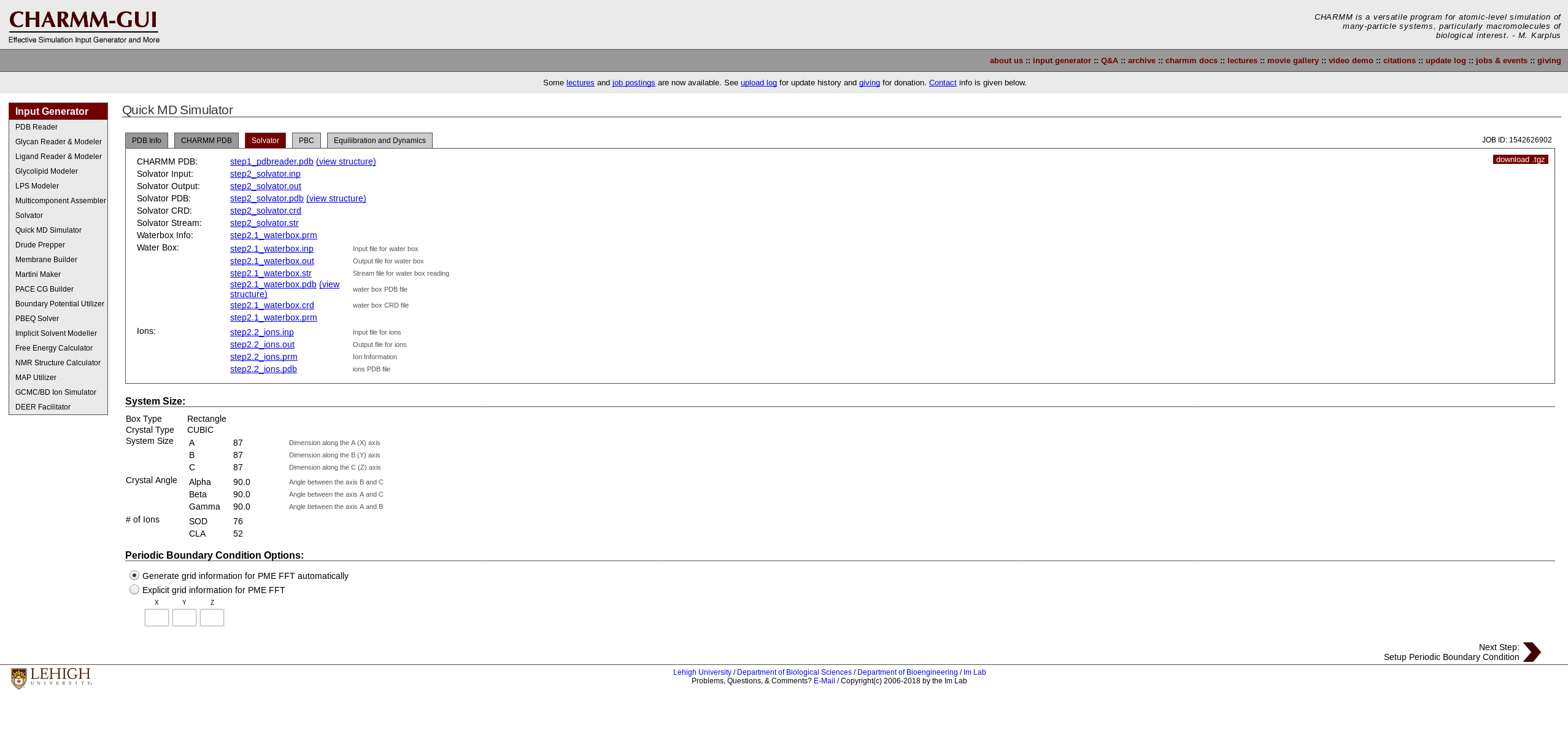Click the download .tgz button

pyautogui.click(x=1521, y=160)
